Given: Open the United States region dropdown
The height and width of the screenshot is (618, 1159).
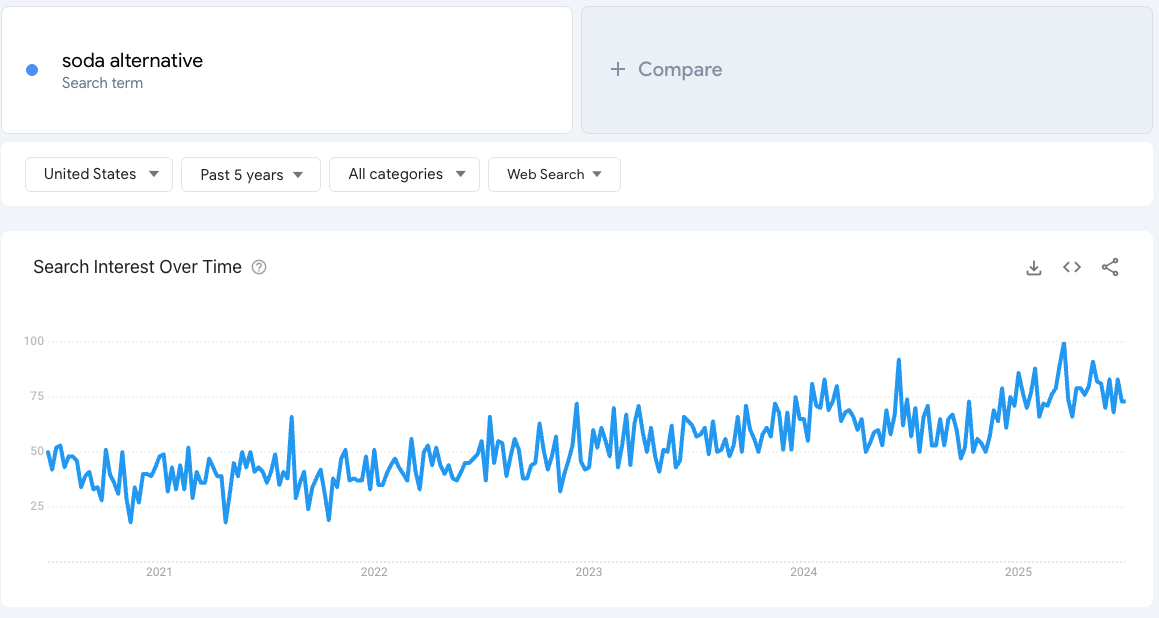Looking at the screenshot, I should 98,174.
